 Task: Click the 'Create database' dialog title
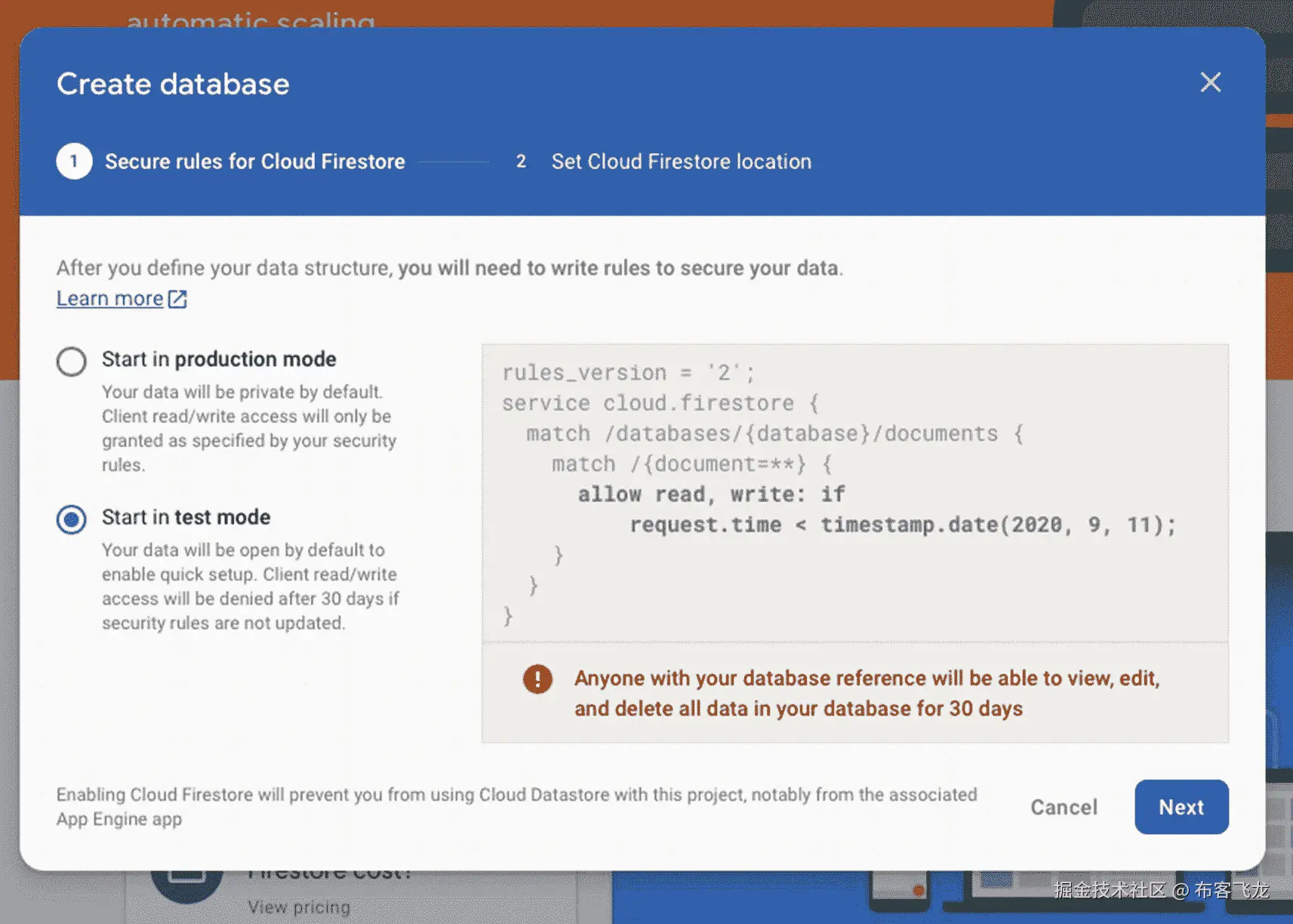(x=173, y=84)
